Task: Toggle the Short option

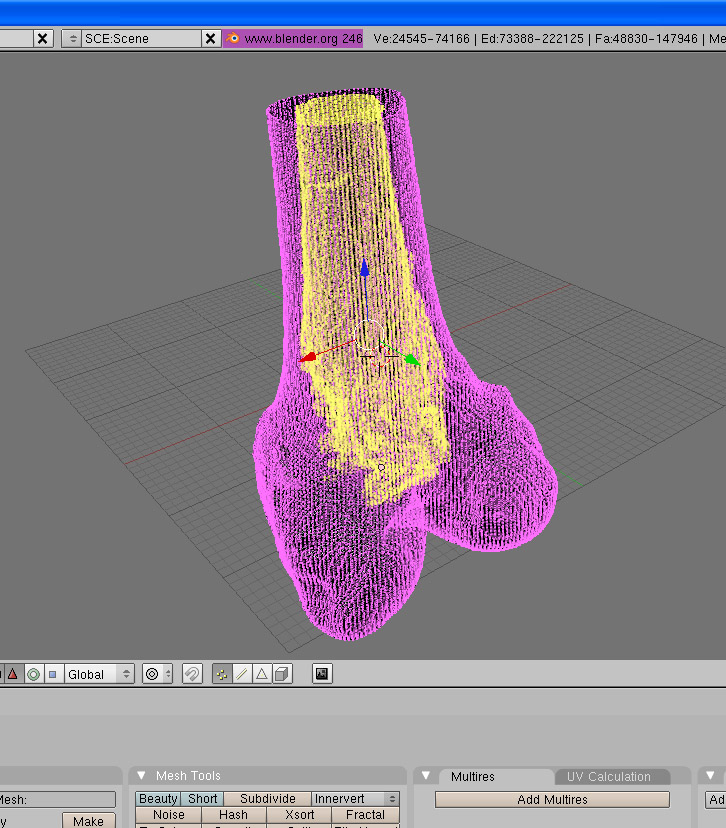Action: click(202, 798)
